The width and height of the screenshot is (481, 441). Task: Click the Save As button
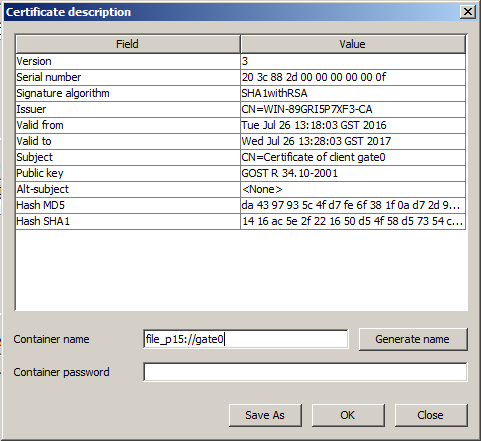265,415
